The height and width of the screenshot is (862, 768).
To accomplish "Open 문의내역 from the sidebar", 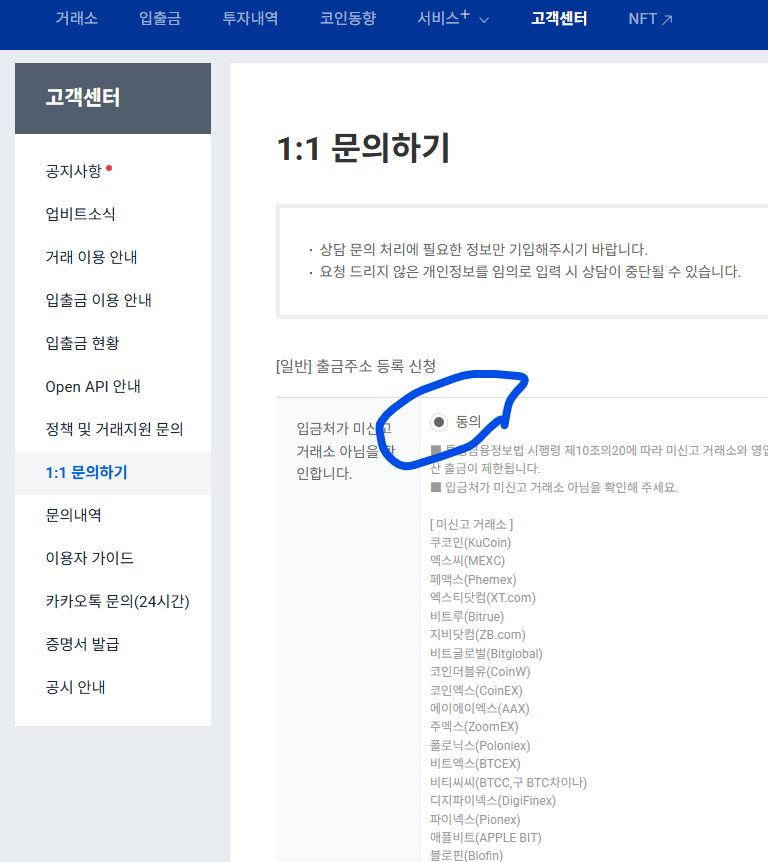I will (74, 515).
